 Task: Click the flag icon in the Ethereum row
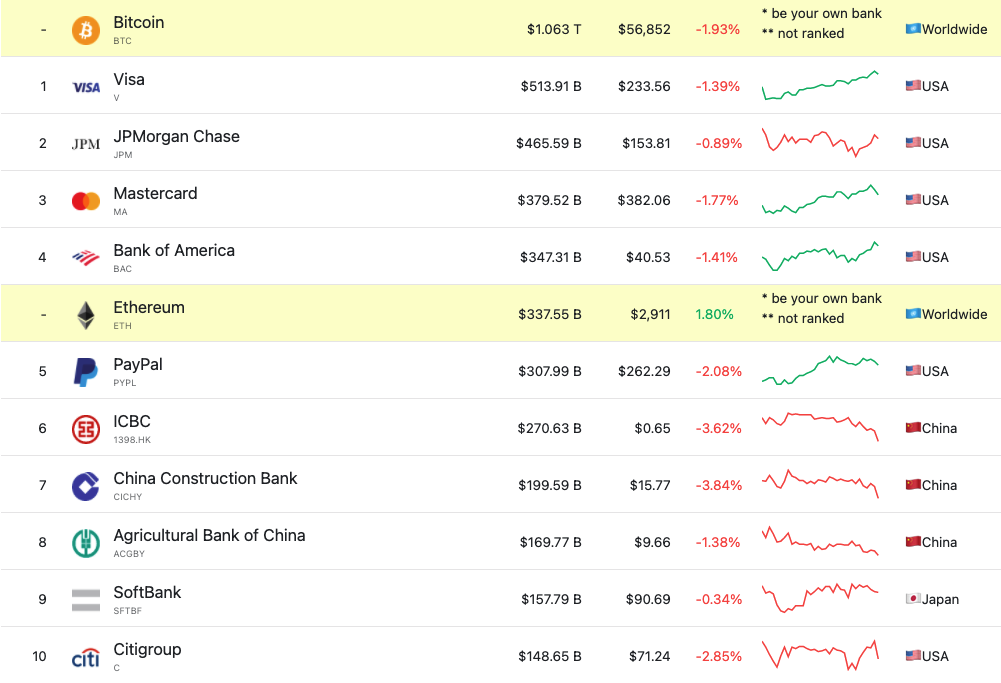pyautogui.click(x=913, y=313)
